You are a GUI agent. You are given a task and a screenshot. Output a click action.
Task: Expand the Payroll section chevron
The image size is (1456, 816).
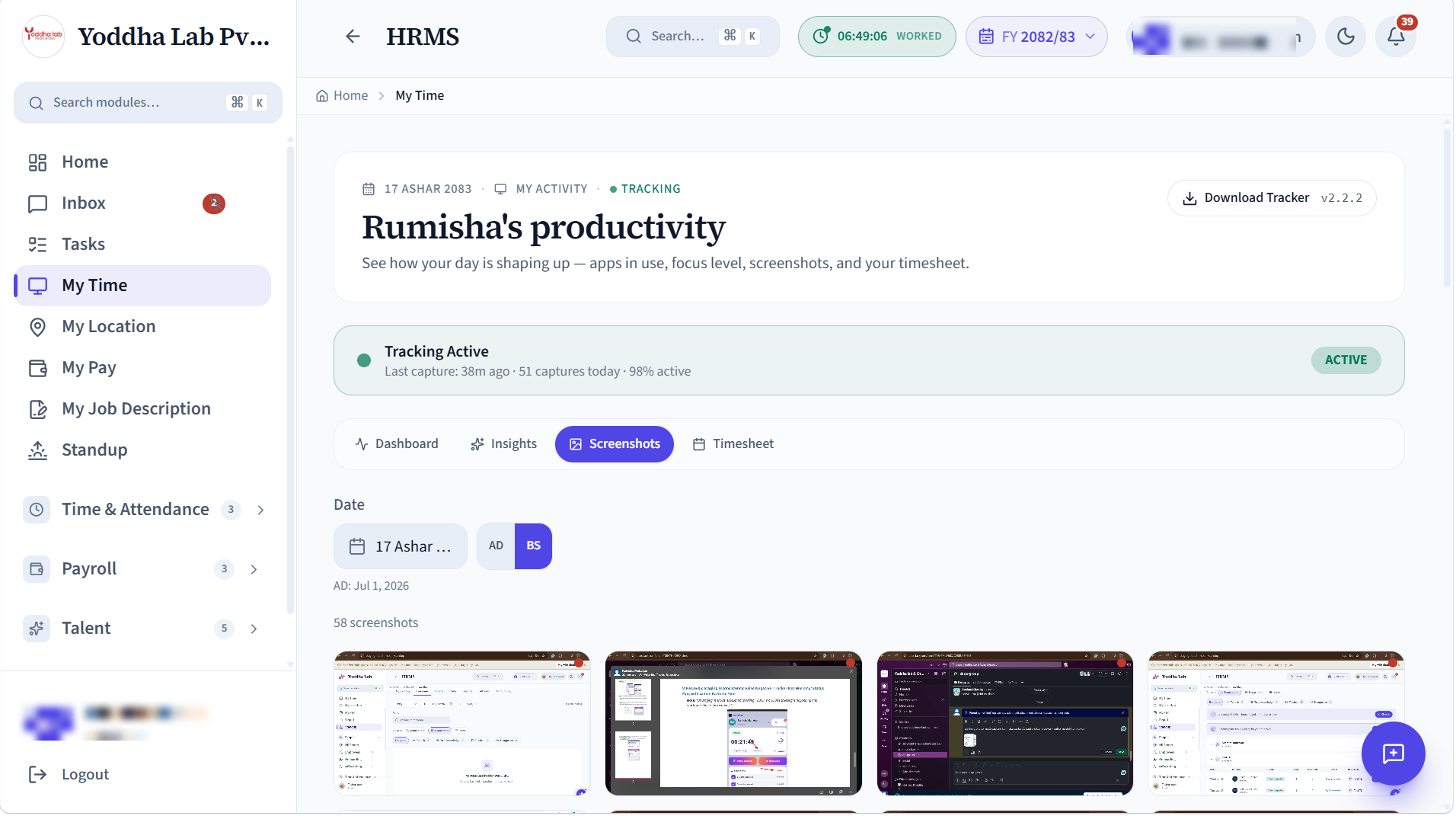pos(254,569)
